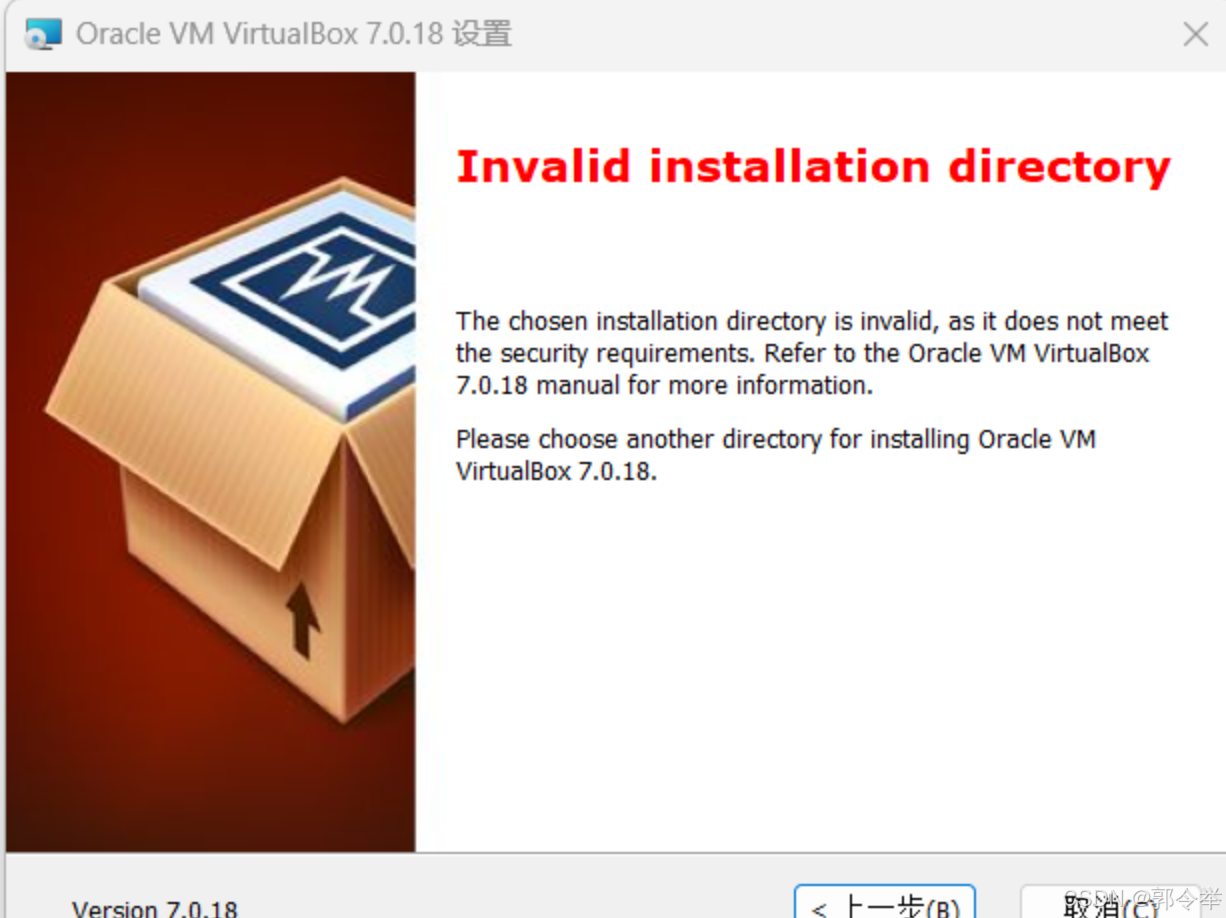The width and height of the screenshot is (1226, 918).
Task: Click the window title text Oracle VM VirtualBox 设置
Action: coord(294,34)
